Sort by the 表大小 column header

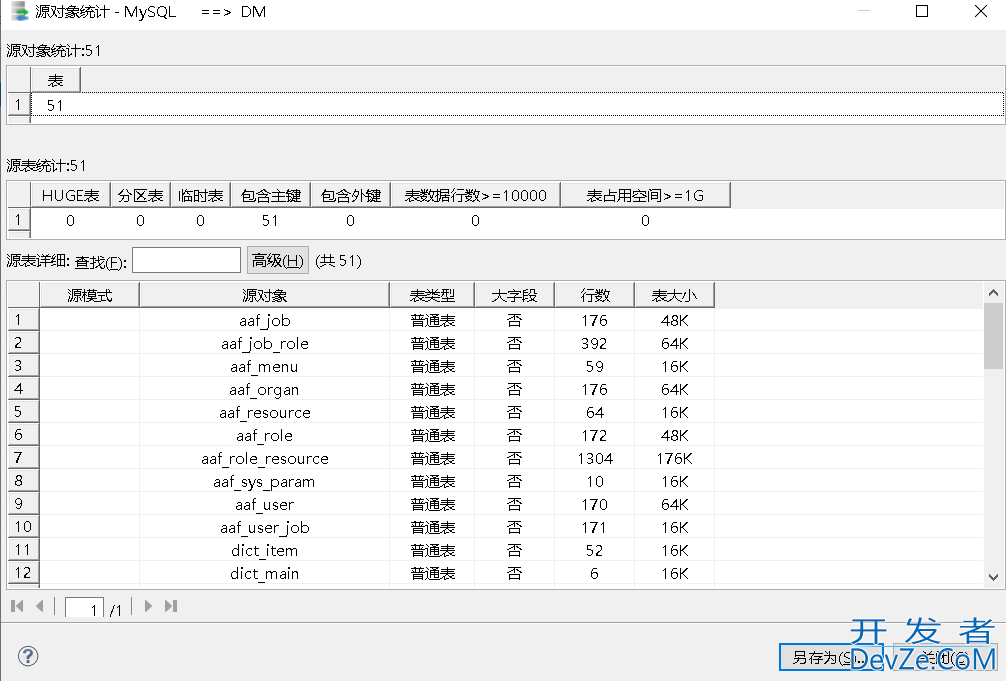(x=674, y=295)
